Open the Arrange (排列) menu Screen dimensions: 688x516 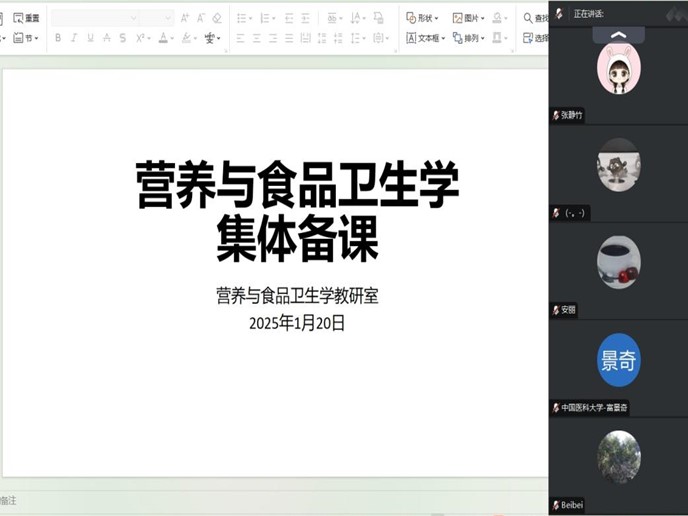pos(468,38)
